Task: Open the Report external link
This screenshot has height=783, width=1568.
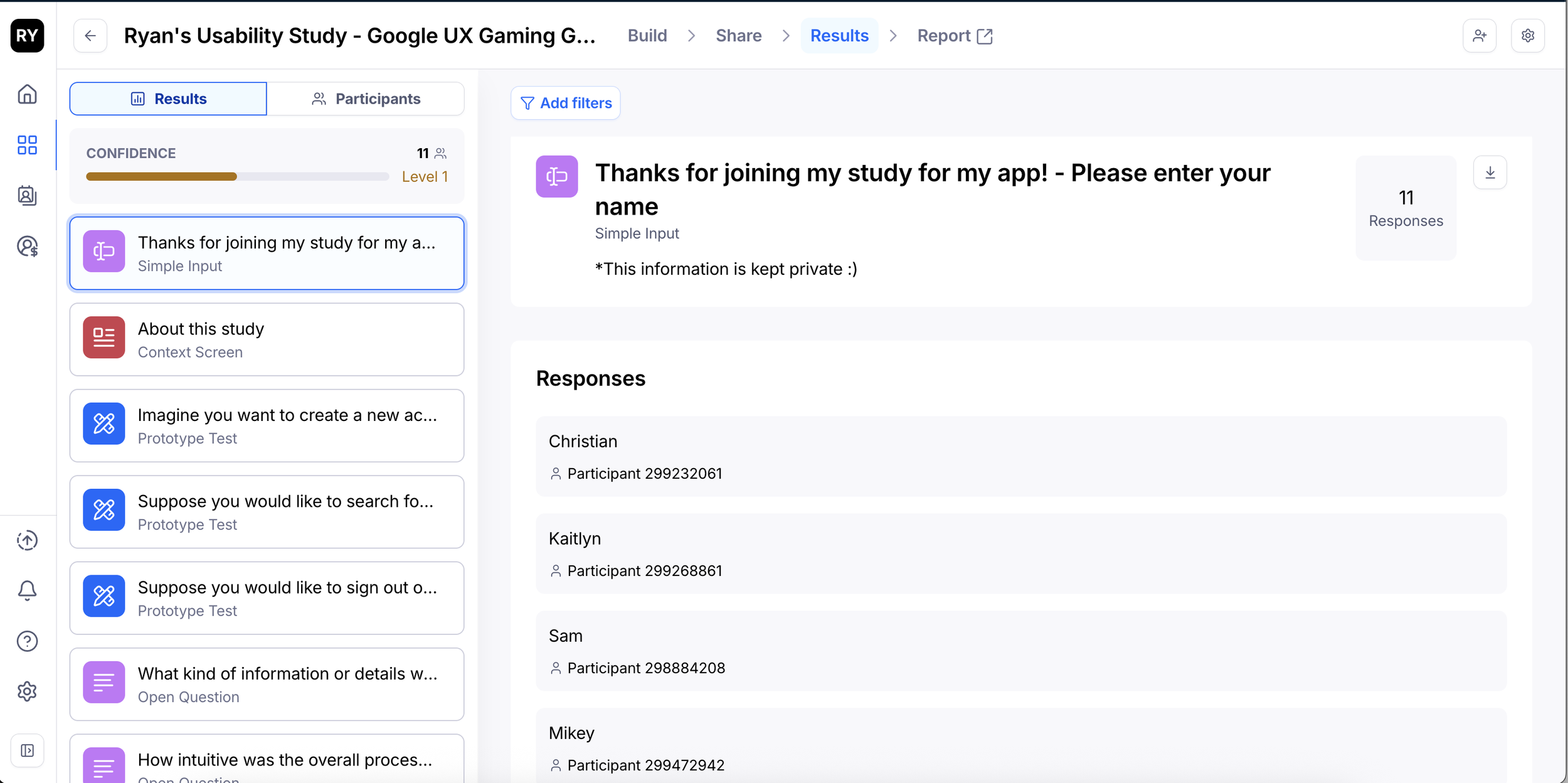Action: pyautogui.click(x=955, y=36)
